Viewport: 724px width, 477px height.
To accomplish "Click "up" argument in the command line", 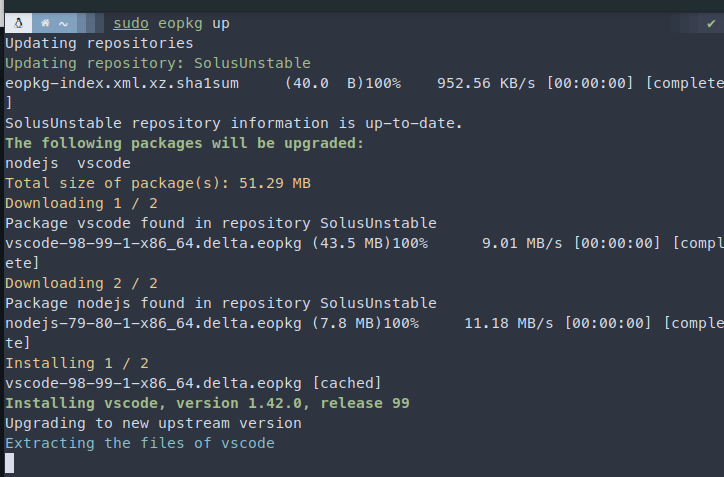I will (221, 24).
